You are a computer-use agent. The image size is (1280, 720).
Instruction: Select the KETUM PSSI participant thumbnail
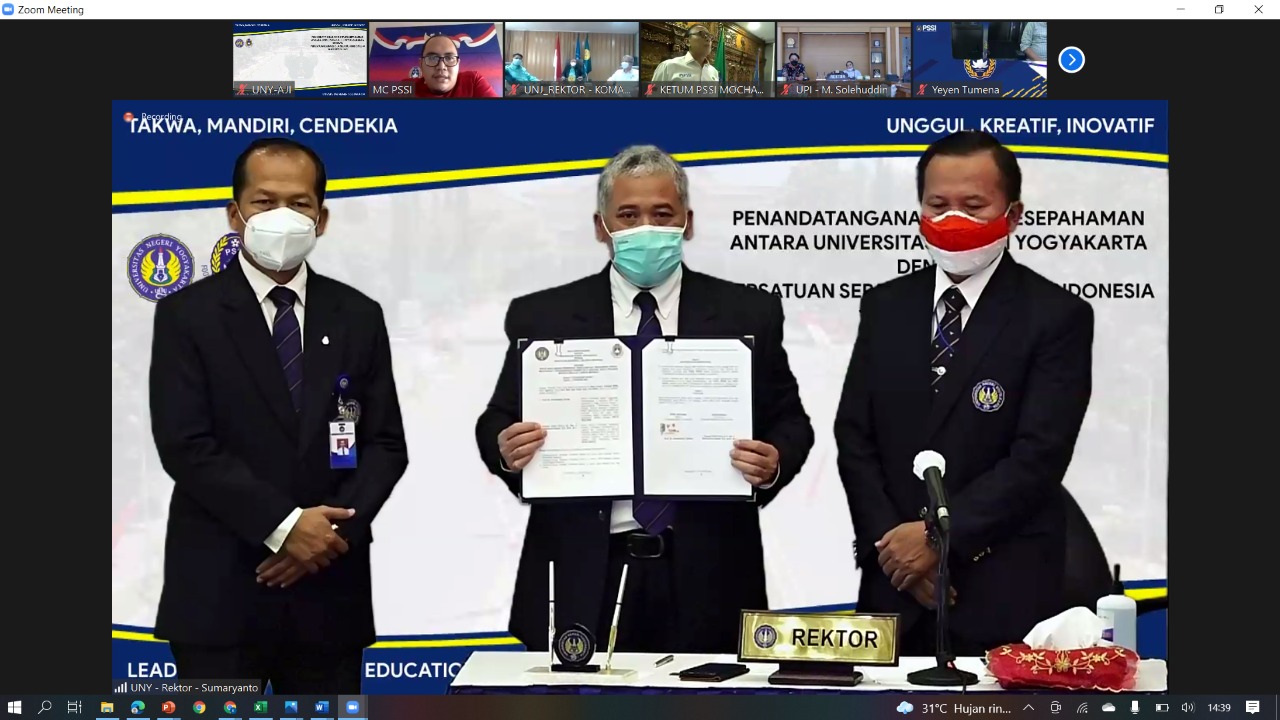[708, 59]
